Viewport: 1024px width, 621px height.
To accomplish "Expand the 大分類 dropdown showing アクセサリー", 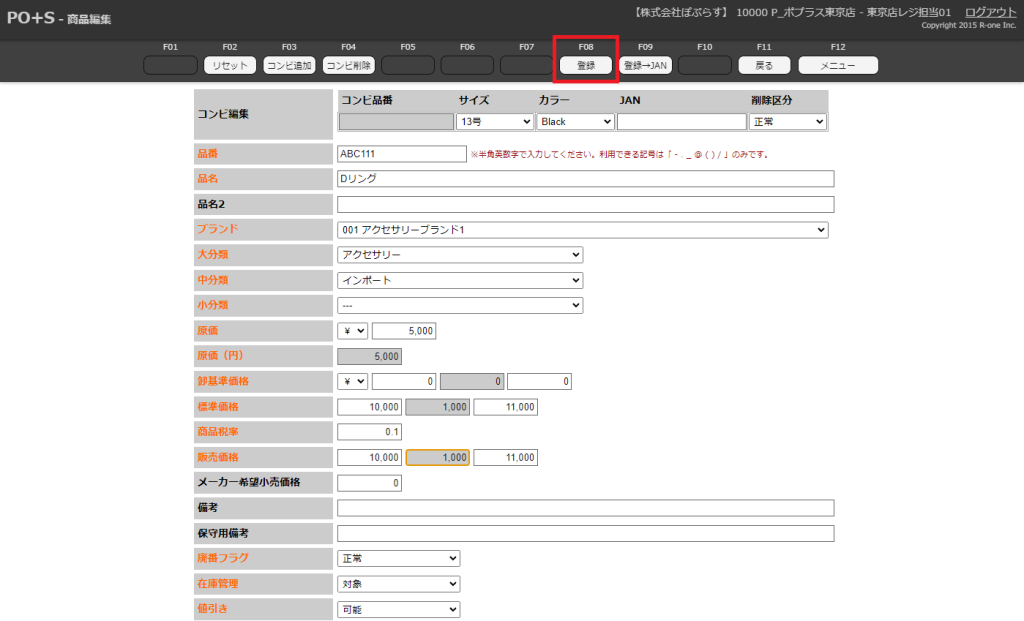I will (460, 255).
